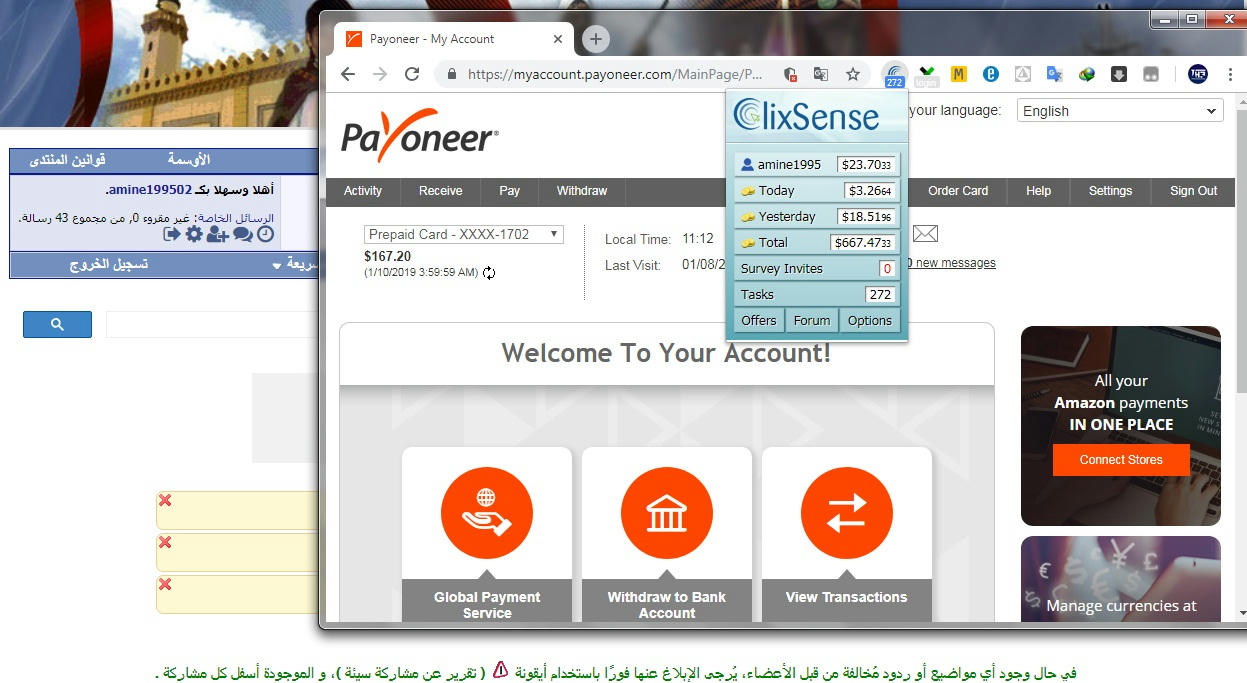Click the forum الأوسمة link
Viewport: 1247px width, 683px height.
189,160
